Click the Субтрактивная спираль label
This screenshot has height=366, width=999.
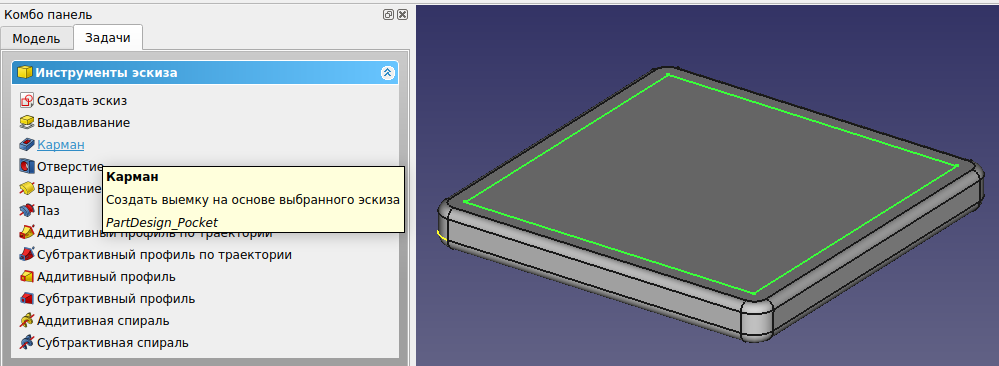[x=113, y=342]
